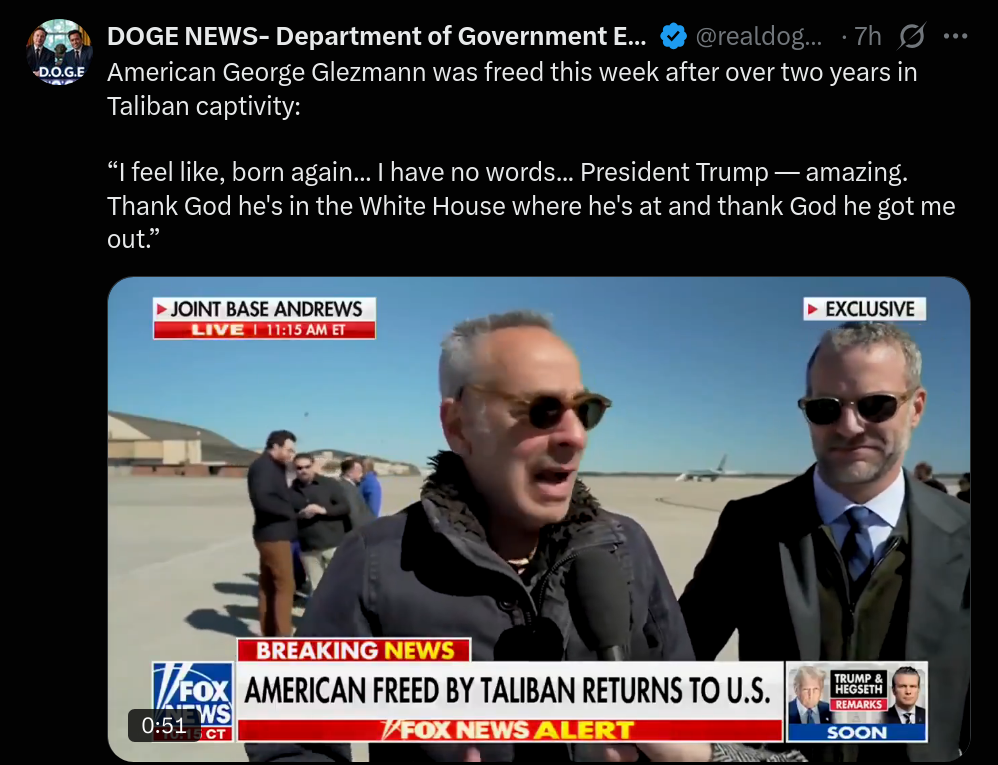Open the three-dot more options menu

[955, 36]
